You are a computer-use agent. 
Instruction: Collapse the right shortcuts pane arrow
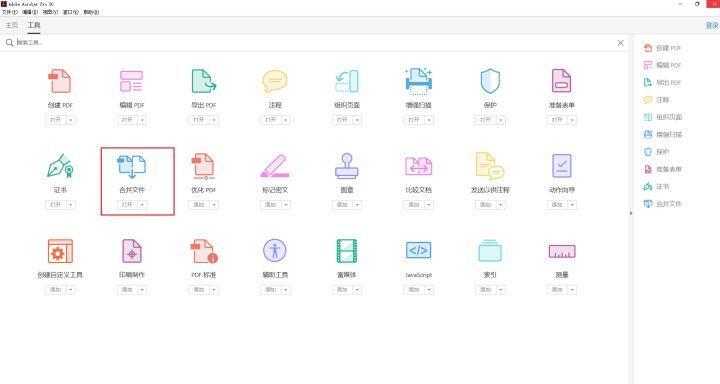(x=631, y=213)
